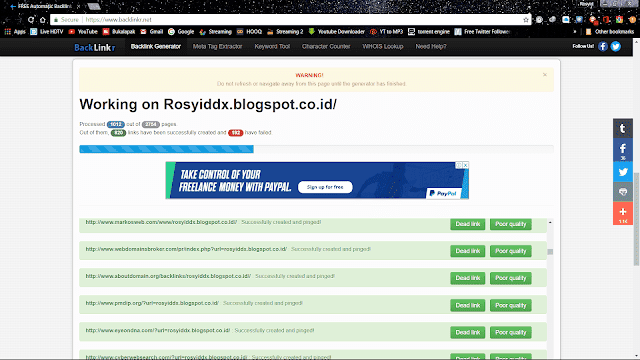Screen dimensions: 640x360
Task: Share on Tumblr from the side bar
Action: tap(622, 129)
